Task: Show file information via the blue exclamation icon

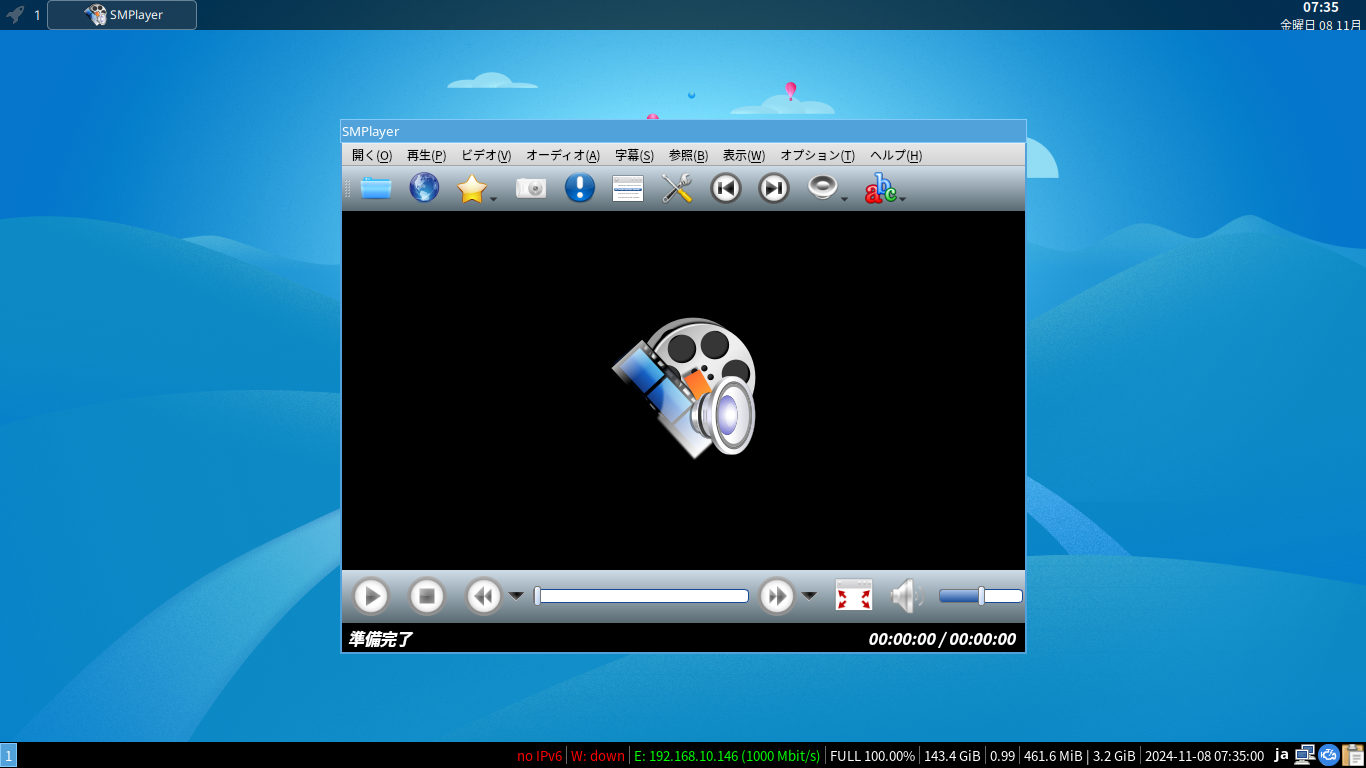Action: [578, 187]
